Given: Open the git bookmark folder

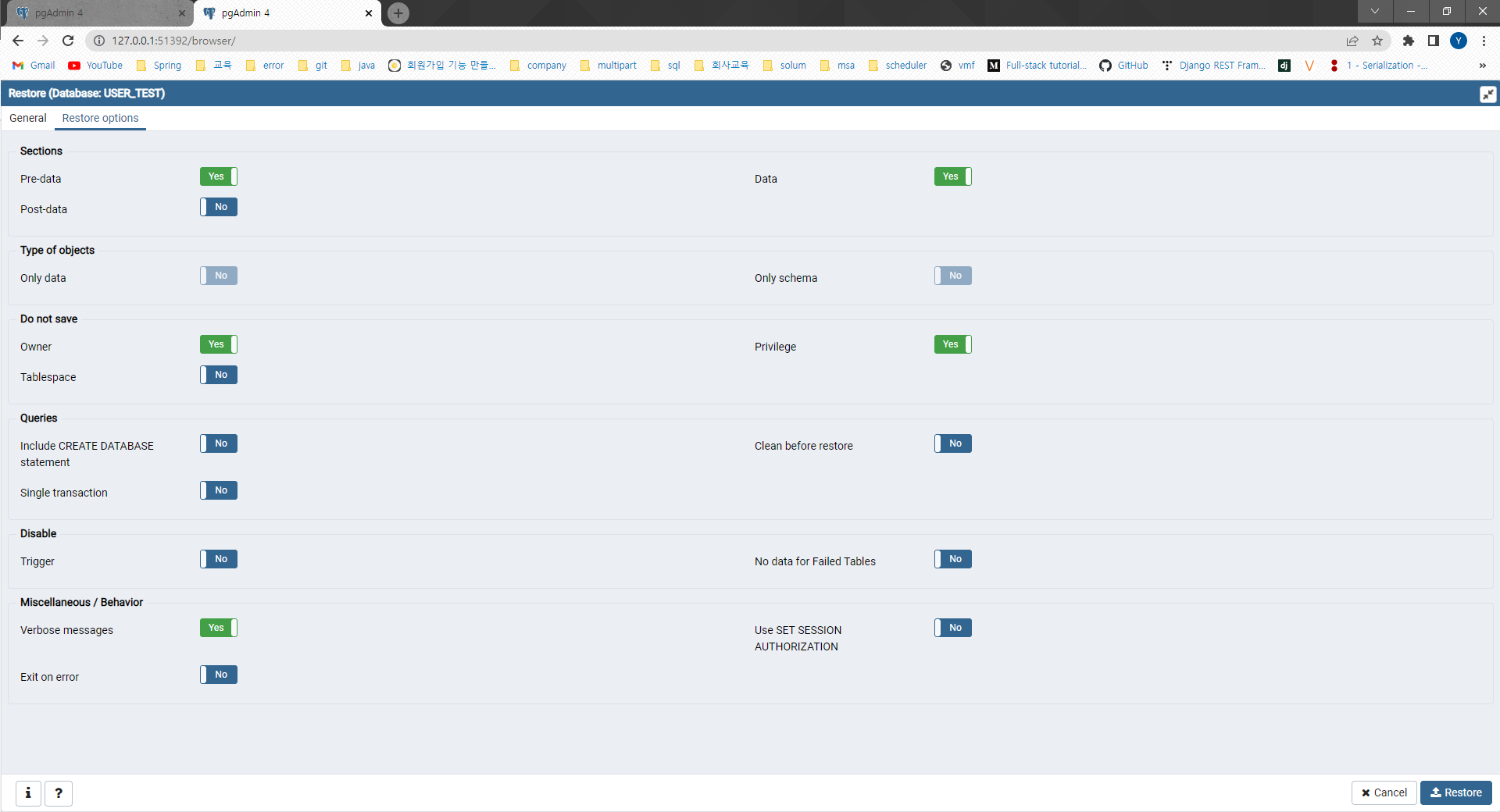Looking at the screenshot, I should point(312,66).
